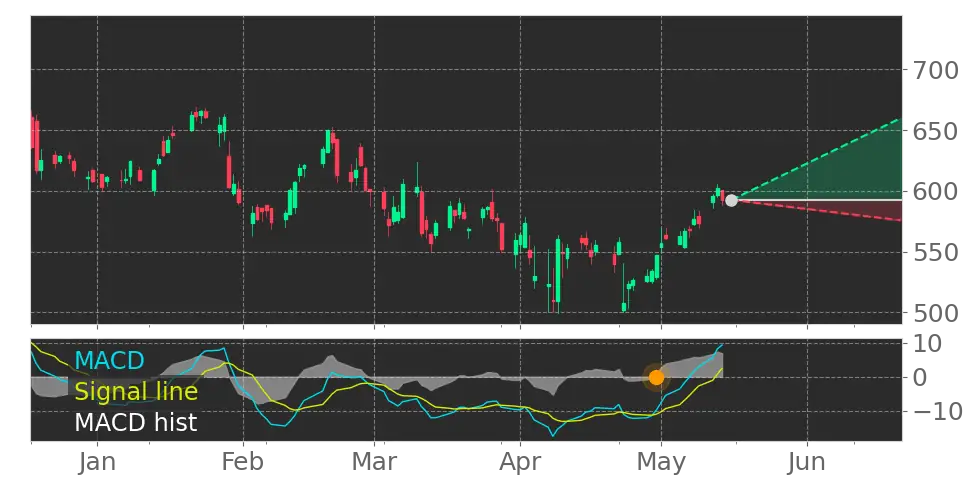The height and width of the screenshot is (486, 972).
Task: Click the MACD hist legend label
Action: click(x=136, y=423)
